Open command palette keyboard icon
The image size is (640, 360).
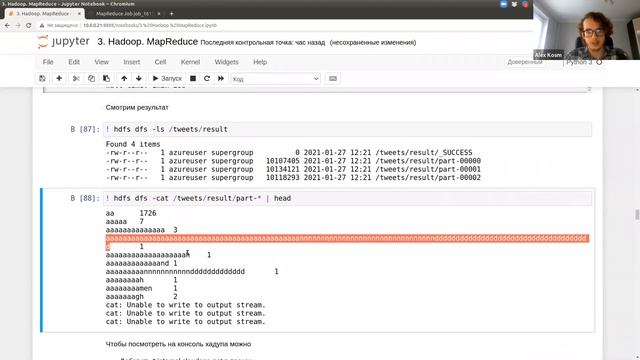click(333, 78)
